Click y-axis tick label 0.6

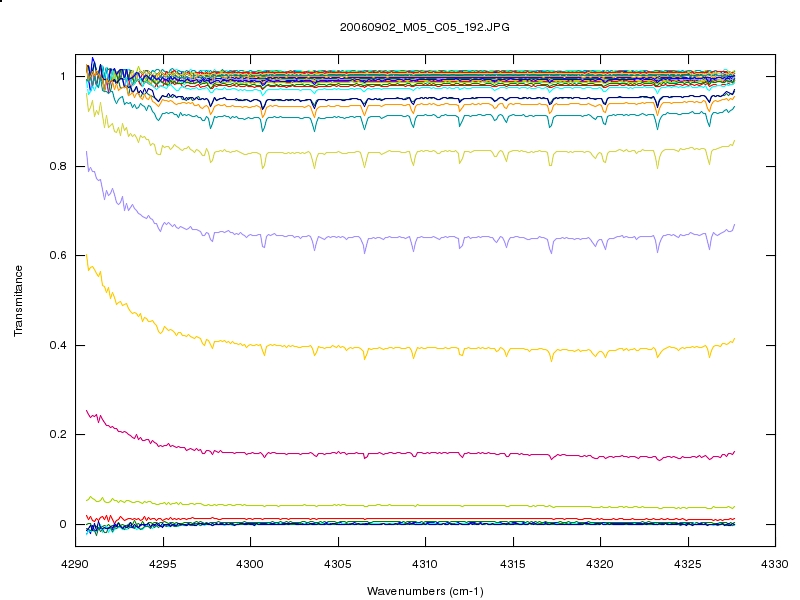pos(58,255)
